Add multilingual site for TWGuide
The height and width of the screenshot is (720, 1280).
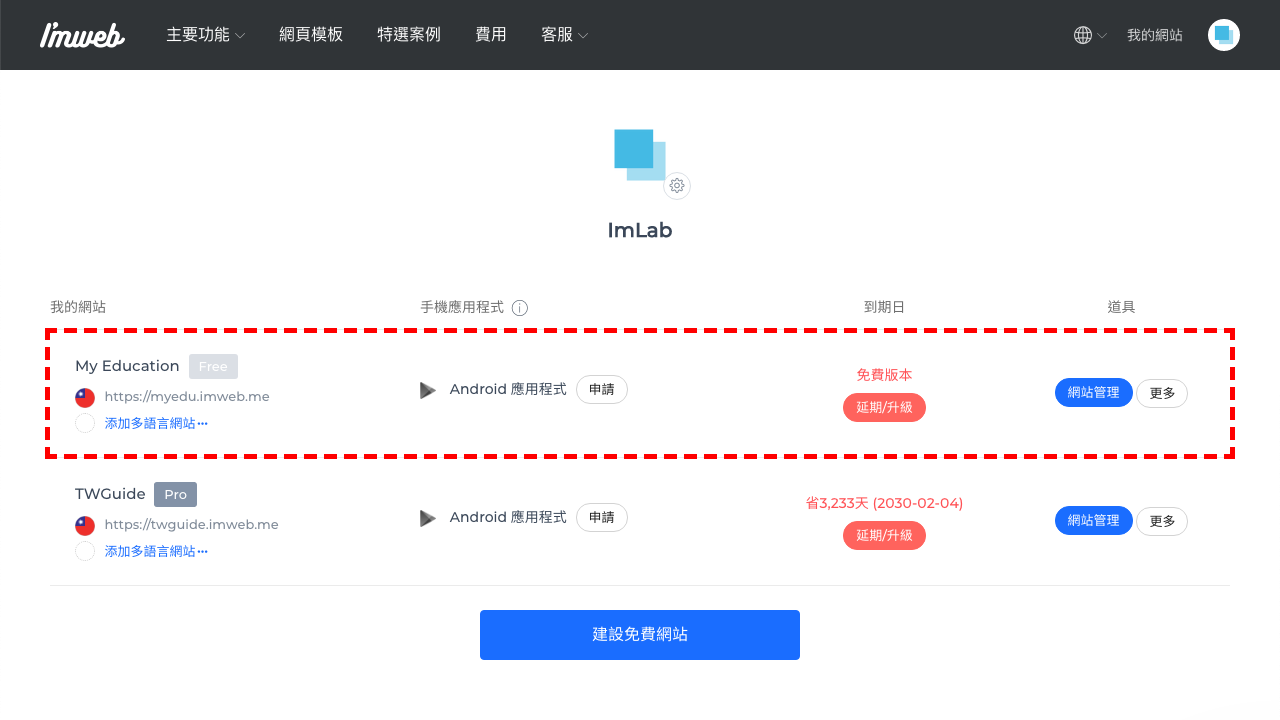(x=156, y=551)
